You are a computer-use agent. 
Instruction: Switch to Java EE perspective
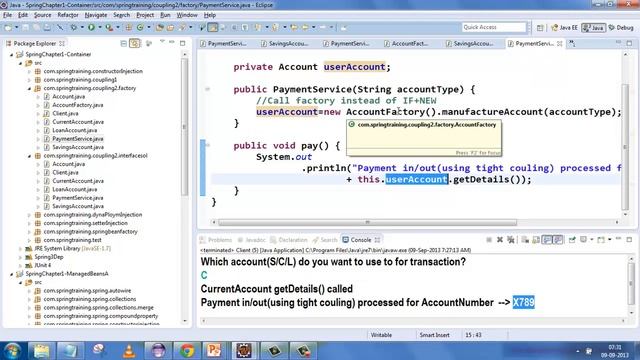[x=564, y=27]
